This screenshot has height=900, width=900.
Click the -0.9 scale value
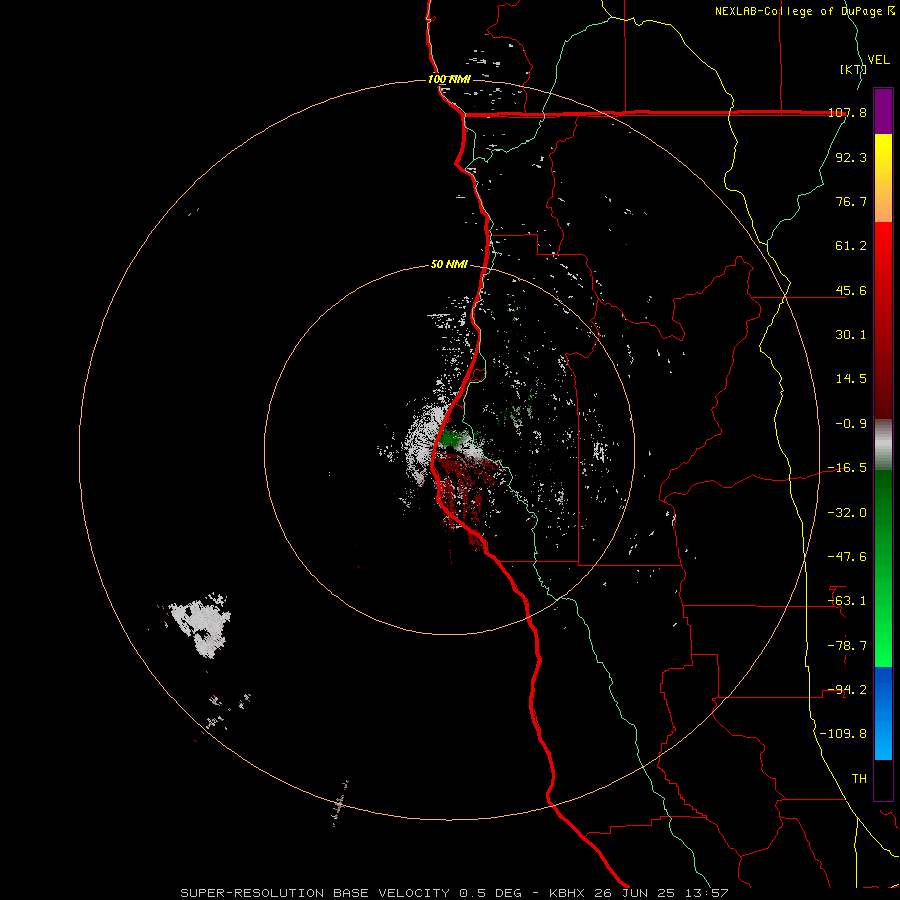click(851, 424)
